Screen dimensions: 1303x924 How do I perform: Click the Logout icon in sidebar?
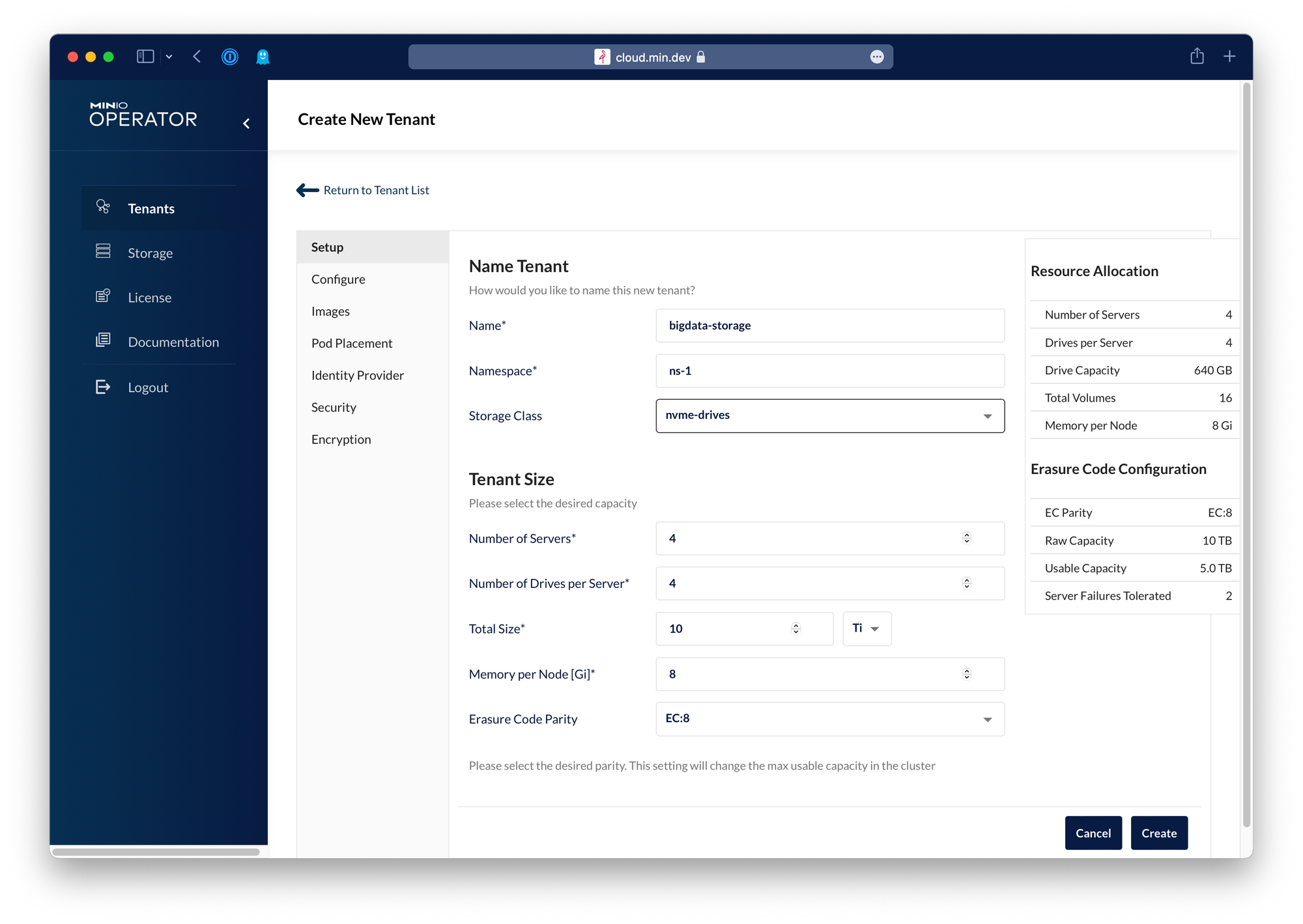click(x=103, y=387)
